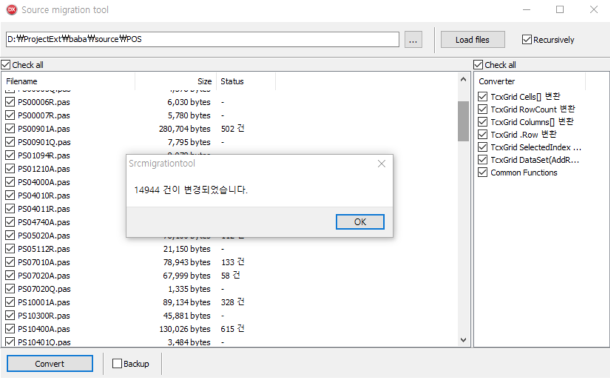Click the Convert button

pos(50,364)
